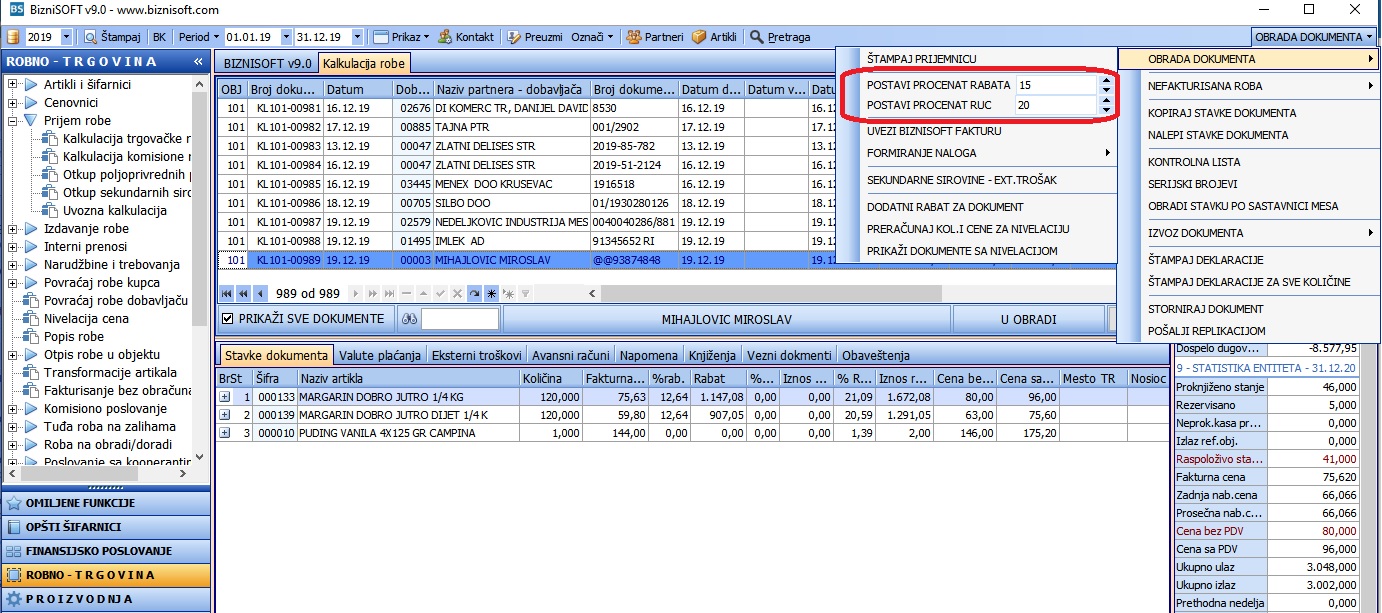
Task: Switch to the Kalkulacija robe tab
Action: [x=364, y=63]
